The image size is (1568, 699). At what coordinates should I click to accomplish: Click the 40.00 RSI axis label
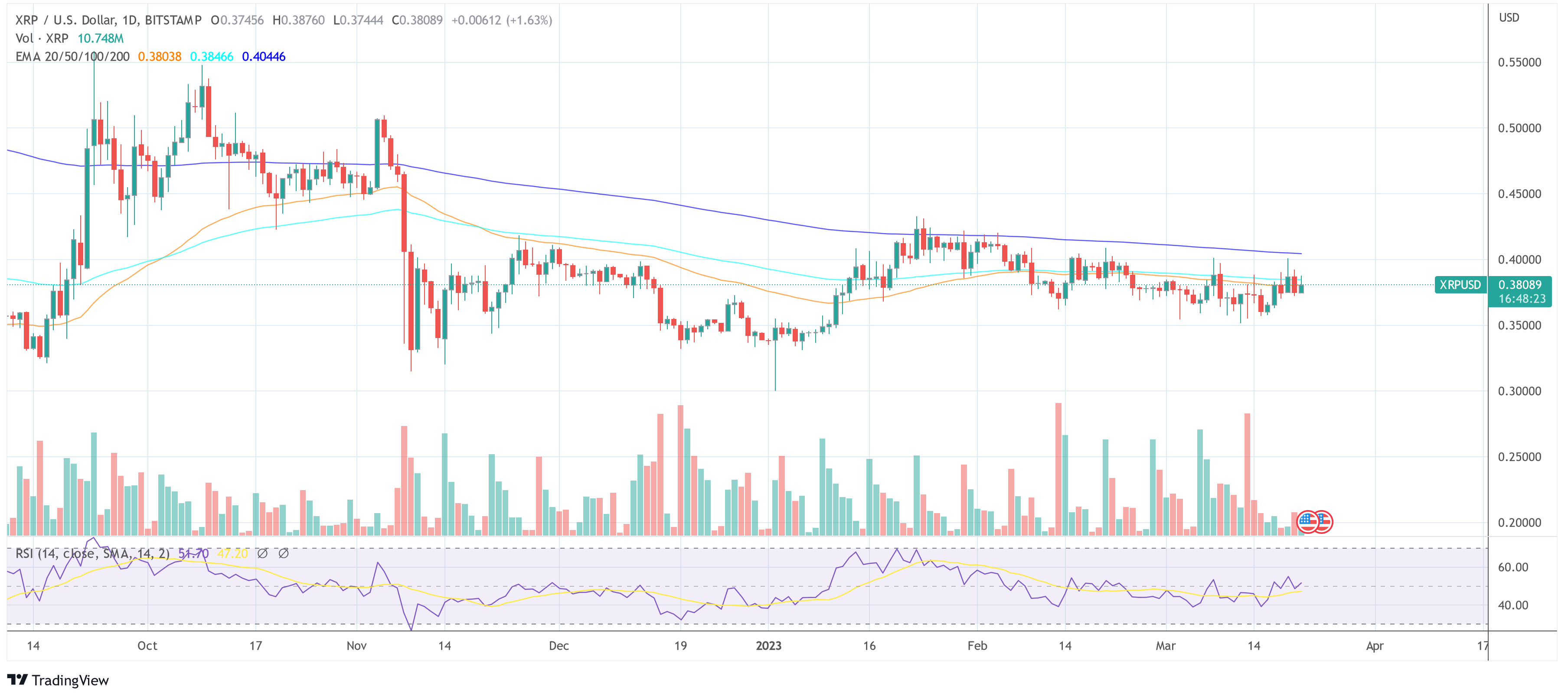click(1512, 605)
